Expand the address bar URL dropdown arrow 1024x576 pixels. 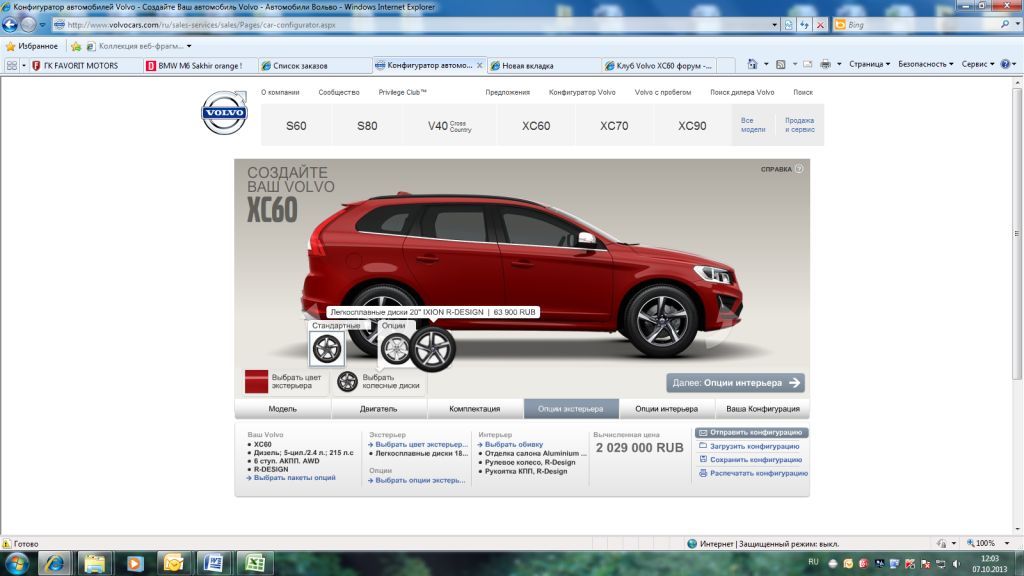tap(775, 25)
